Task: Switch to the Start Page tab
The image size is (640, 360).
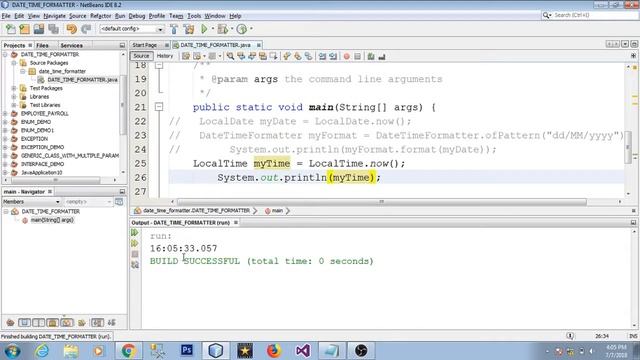Action: [144, 45]
